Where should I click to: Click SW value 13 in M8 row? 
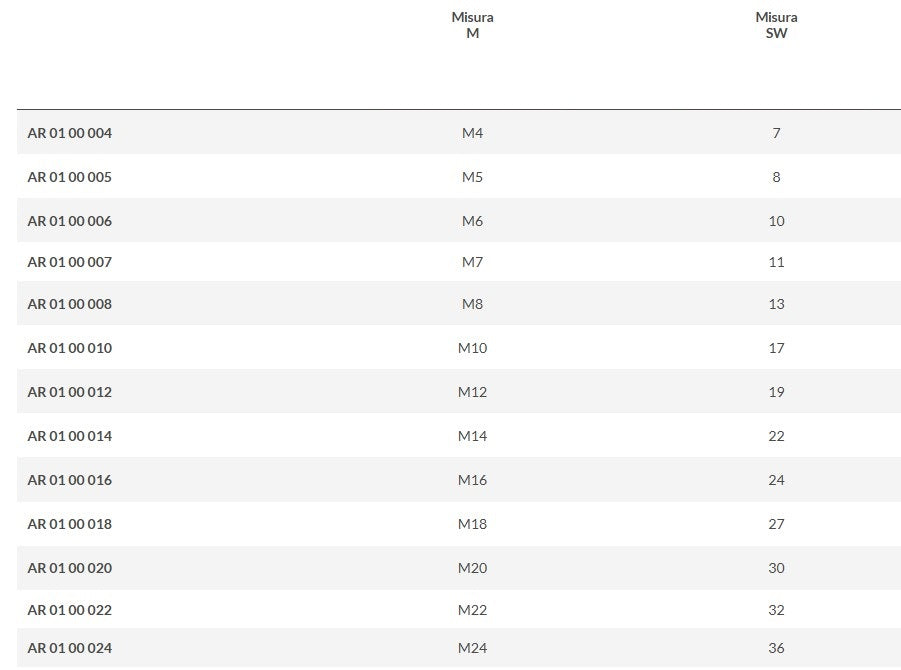pos(776,304)
